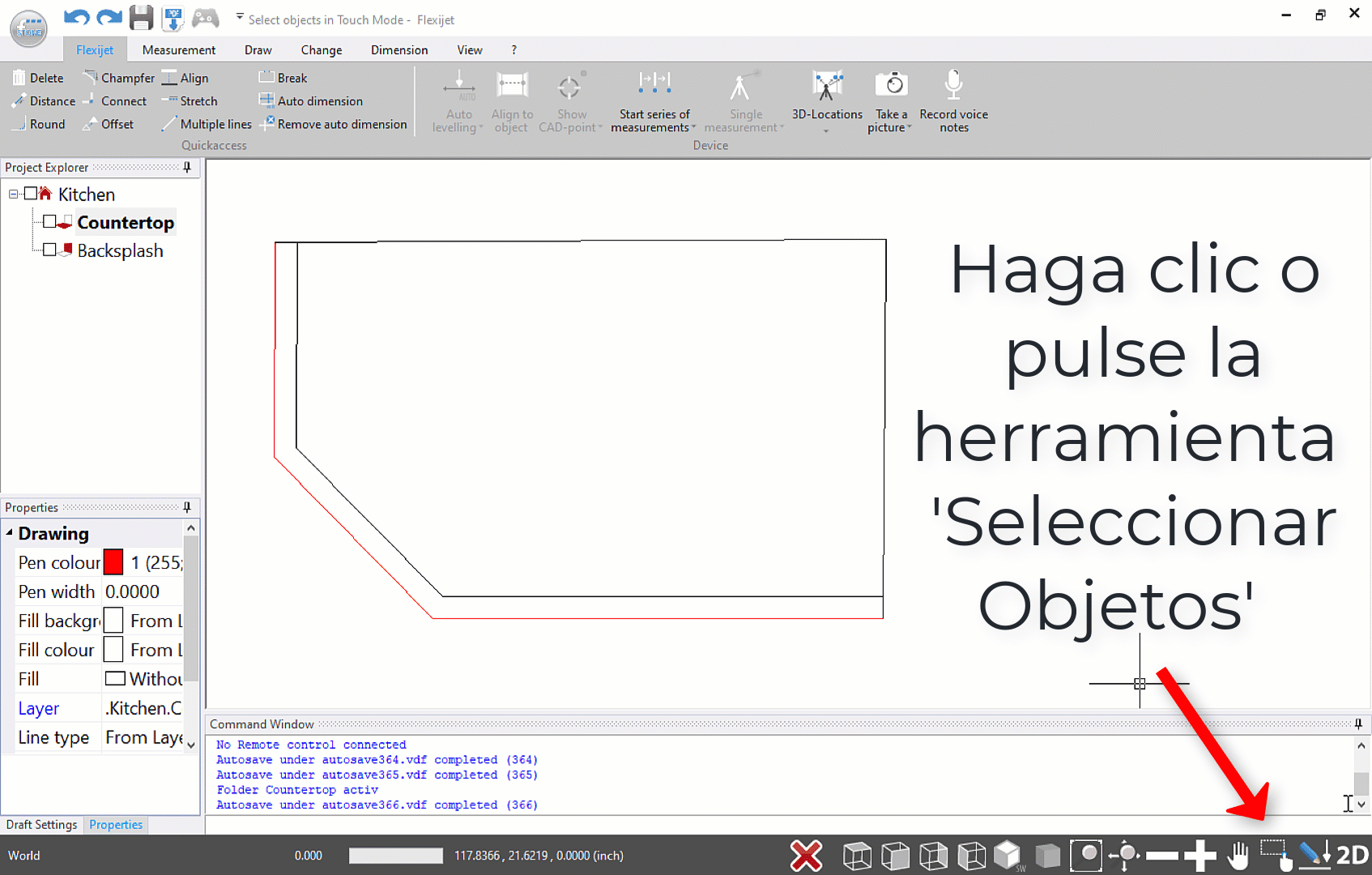Image resolution: width=1372 pixels, height=875 pixels.
Task: Click the red X cancel icon
Action: (x=806, y=855)
